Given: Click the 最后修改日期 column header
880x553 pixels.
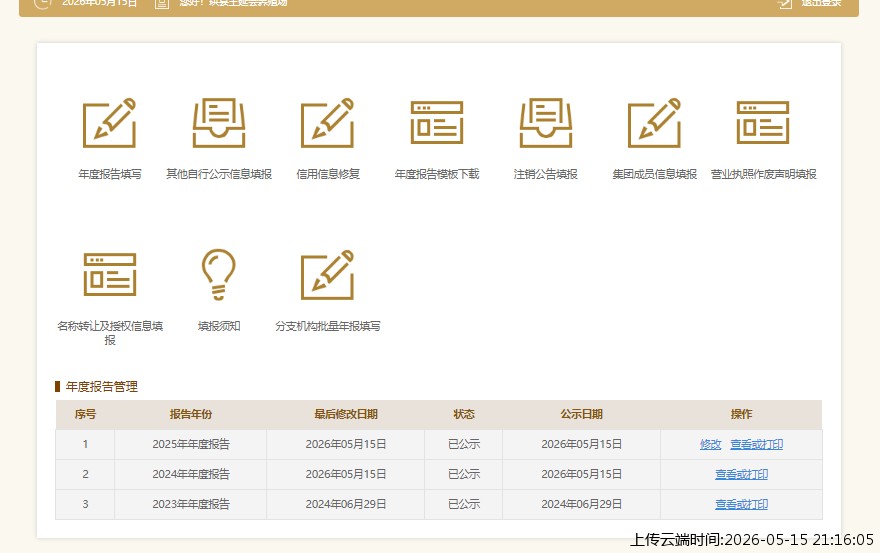Looking at the screenshot, I should [346, 414].
